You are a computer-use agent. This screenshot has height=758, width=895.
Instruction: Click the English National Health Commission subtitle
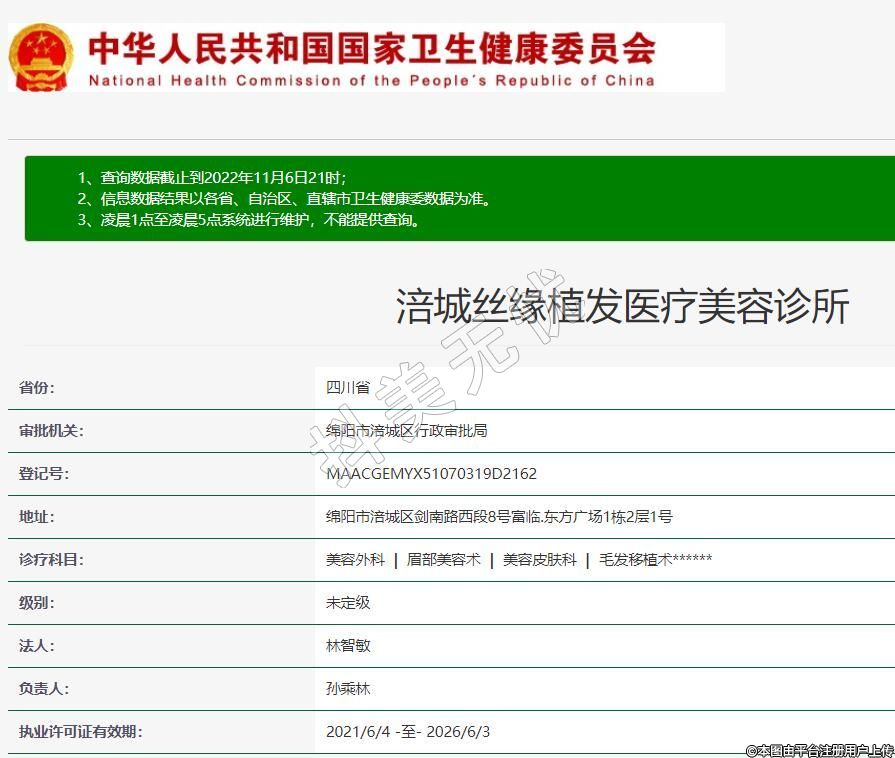pyautogui.click(x=371, y=81)
